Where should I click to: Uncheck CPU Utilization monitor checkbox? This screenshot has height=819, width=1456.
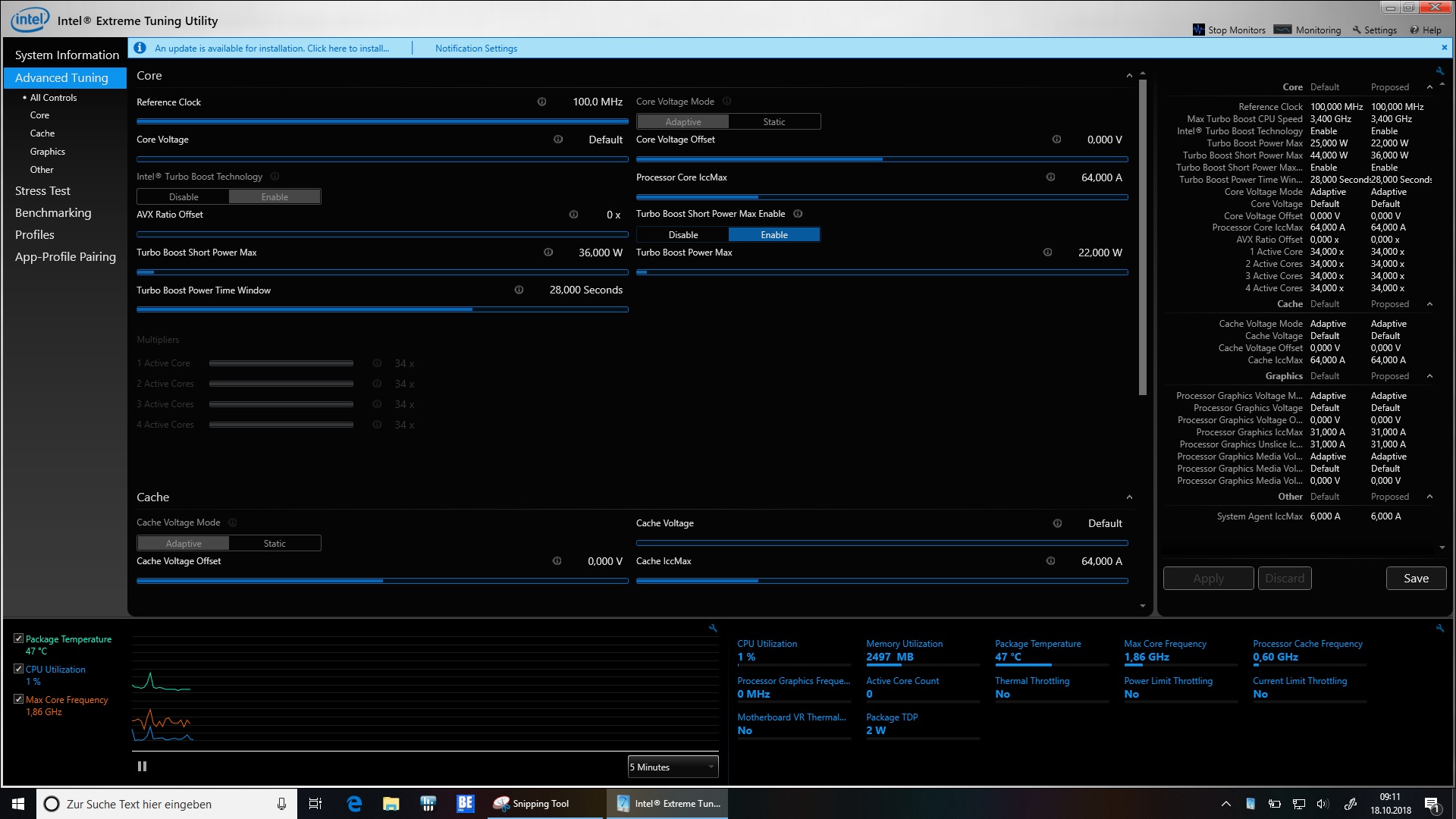click(x=19, y=669)
